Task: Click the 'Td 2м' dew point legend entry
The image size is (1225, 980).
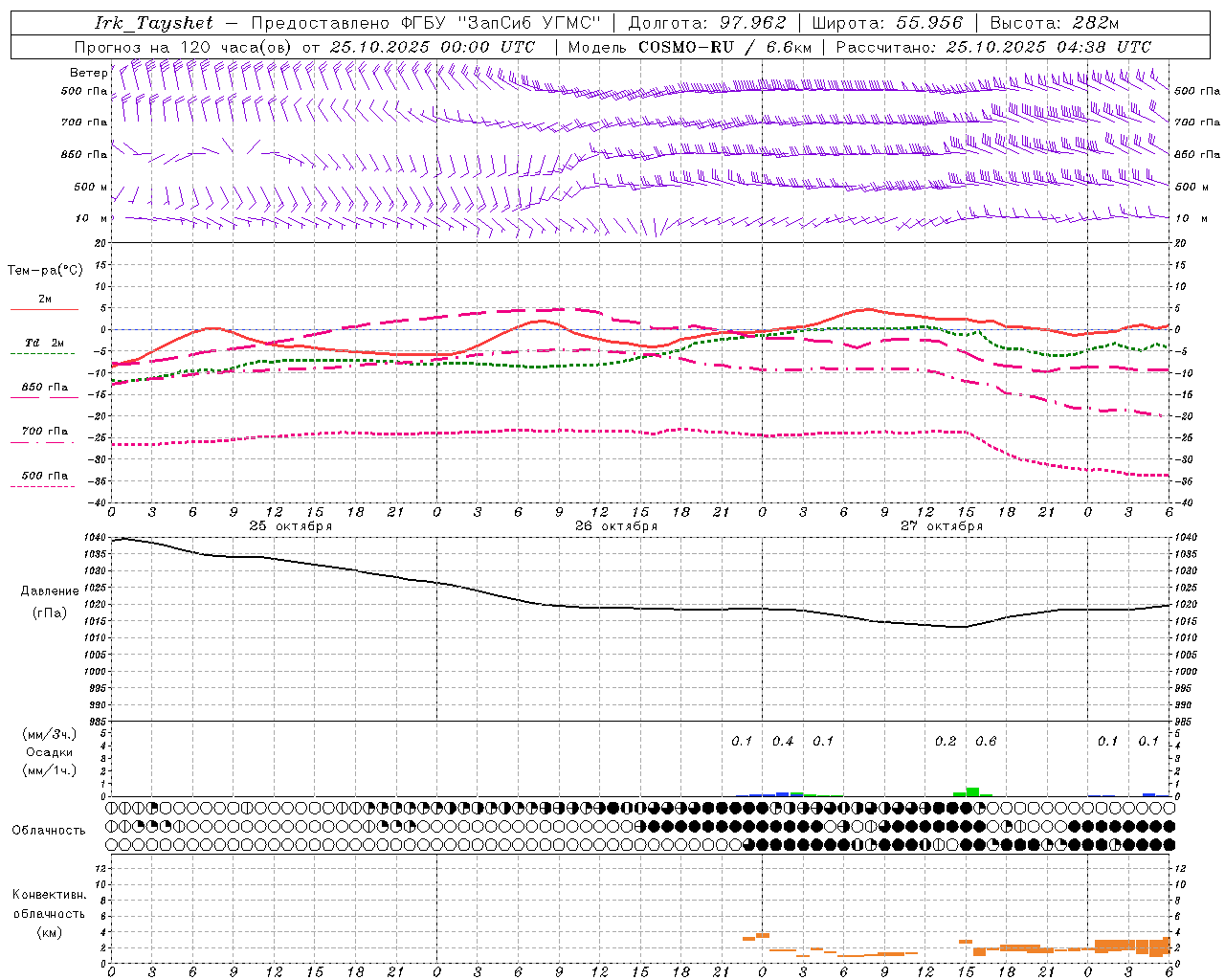Action: (45, 343)
